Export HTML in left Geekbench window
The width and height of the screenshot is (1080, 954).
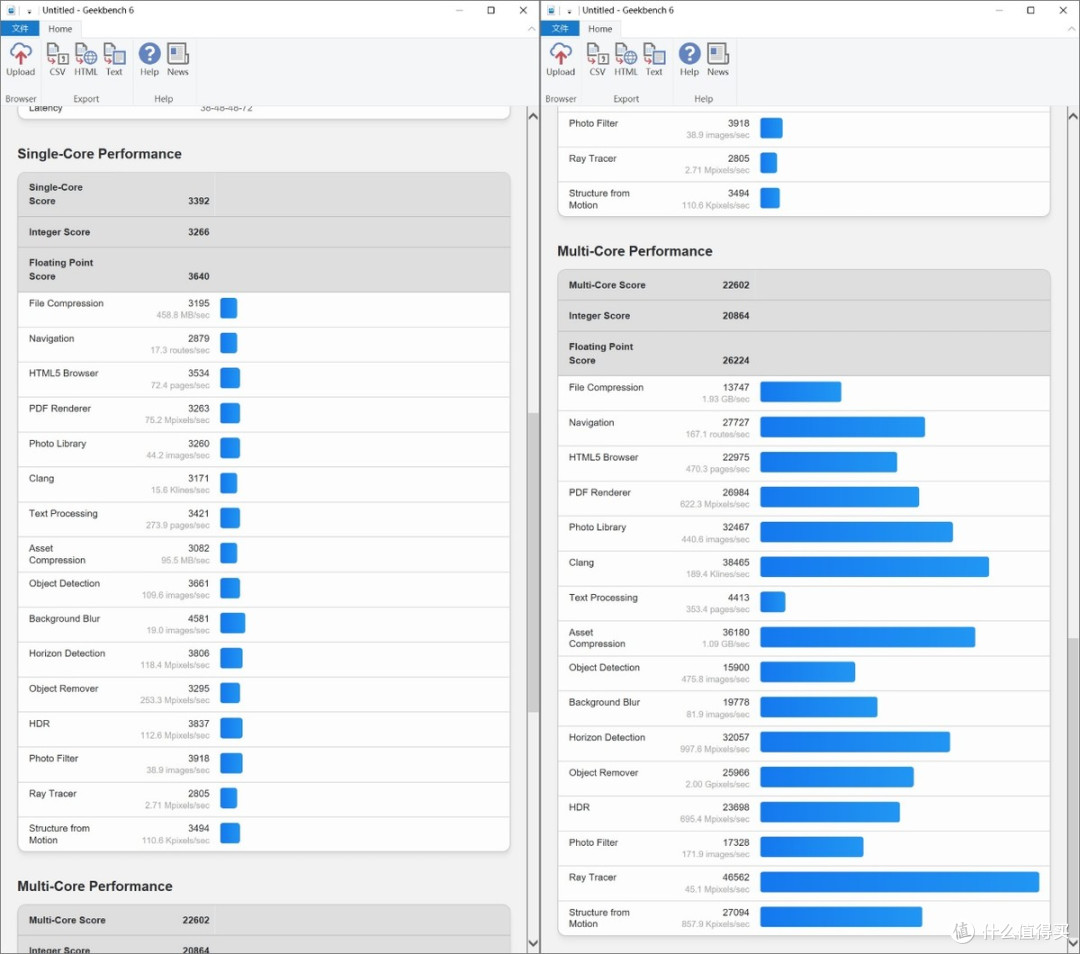pos(86,59)
